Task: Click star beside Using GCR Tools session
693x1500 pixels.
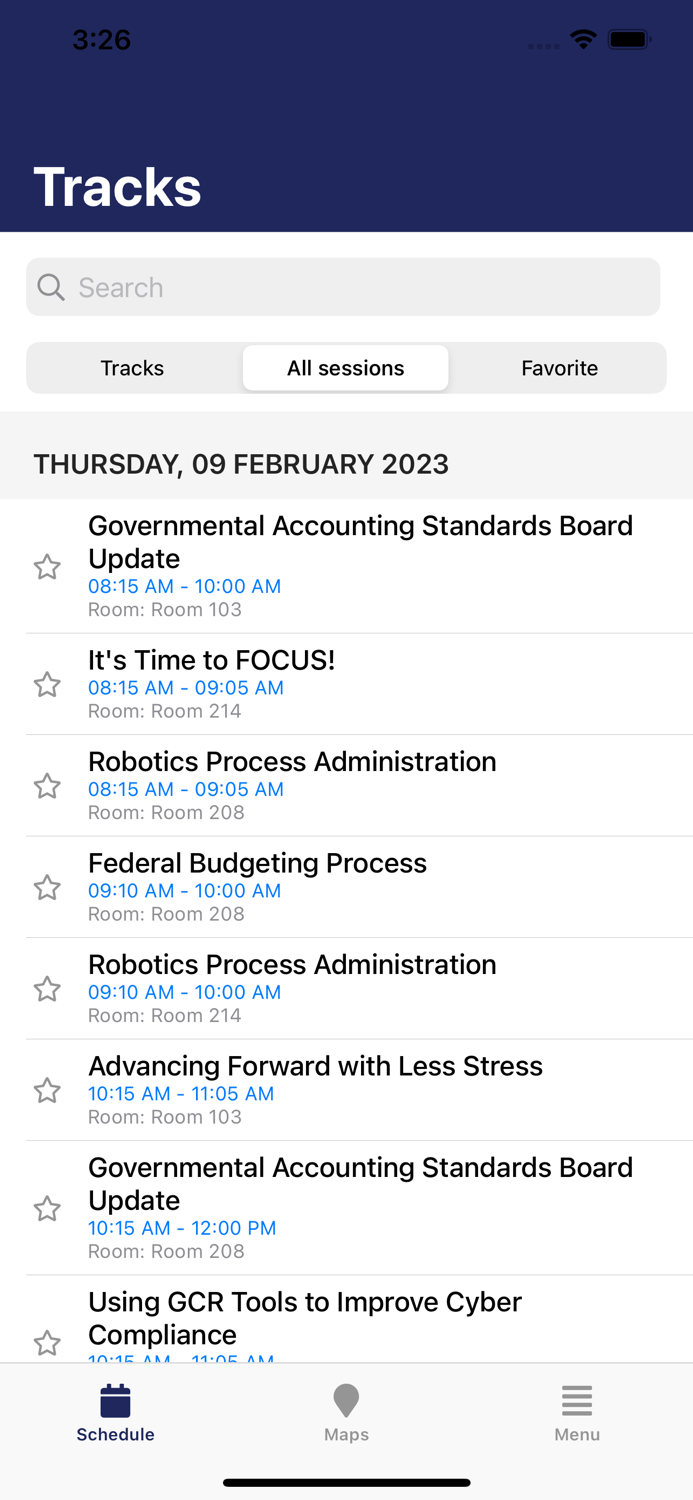Action: click(46, 1344)
